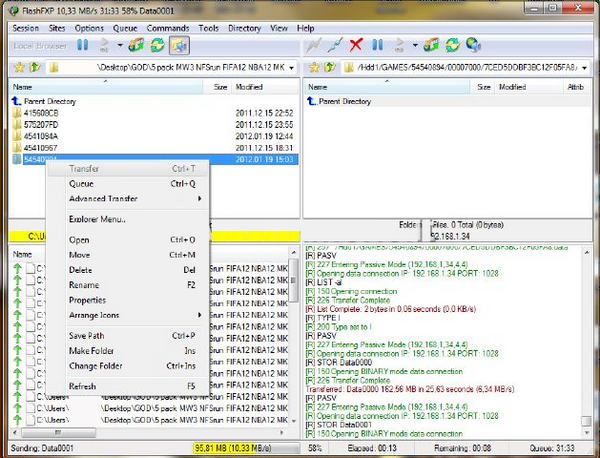Screen dimensions: 600x458
Task: Click the red X abort icon
Action: click(355, 45)
